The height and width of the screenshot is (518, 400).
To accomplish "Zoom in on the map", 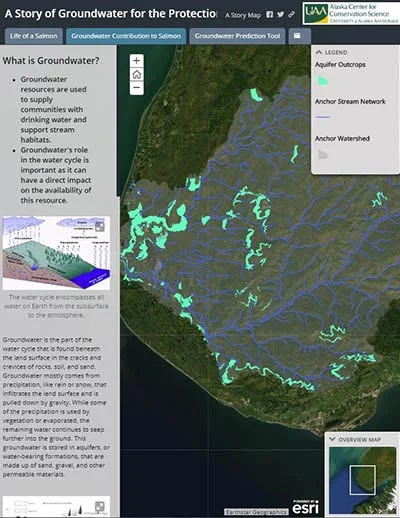I will click(136, 61).
